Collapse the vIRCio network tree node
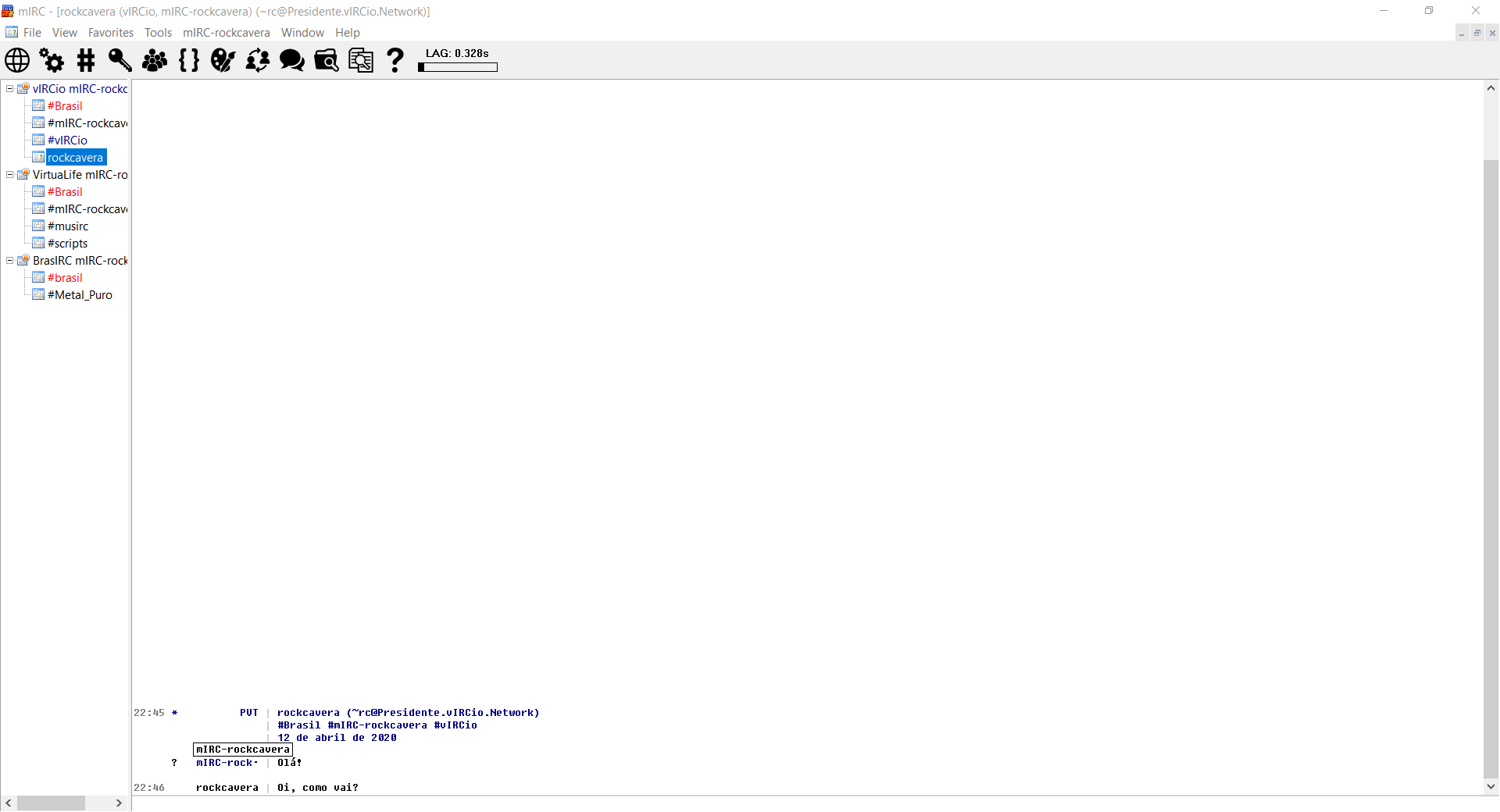1500x812 pixels. coord(10,89)
